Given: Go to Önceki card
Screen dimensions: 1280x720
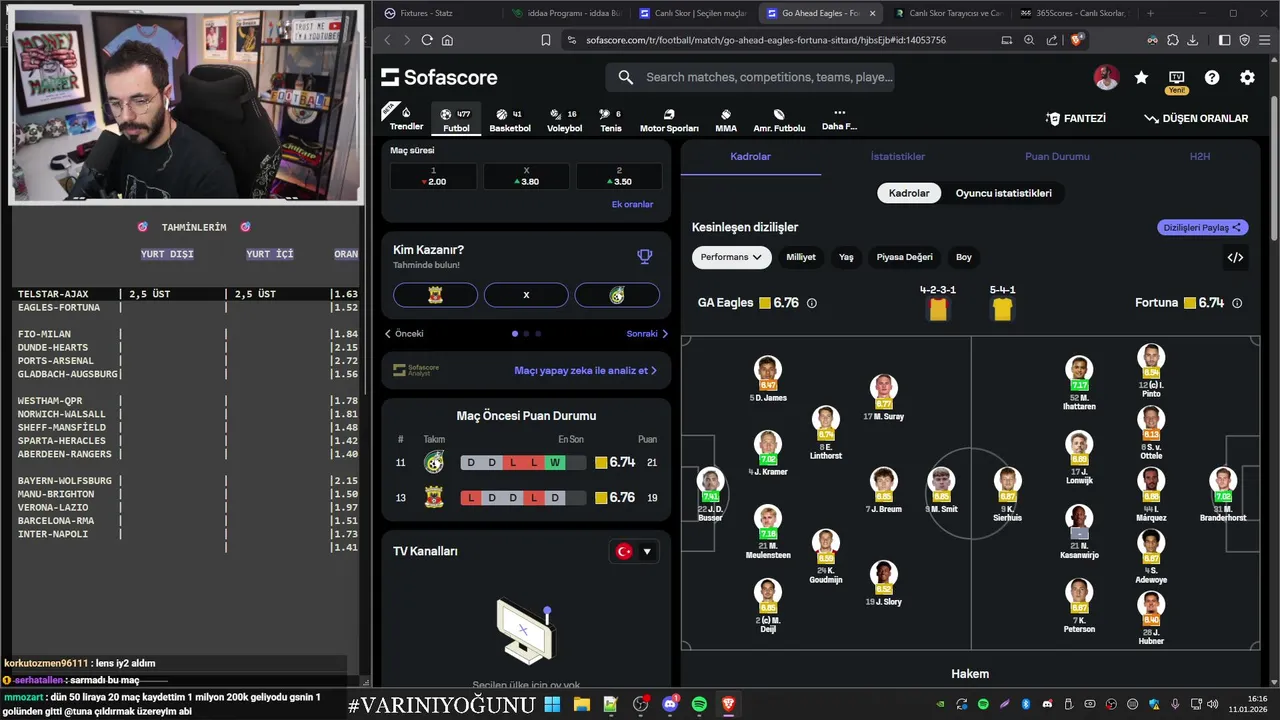Looking at the screenshot, I should (x=404, y=334).
